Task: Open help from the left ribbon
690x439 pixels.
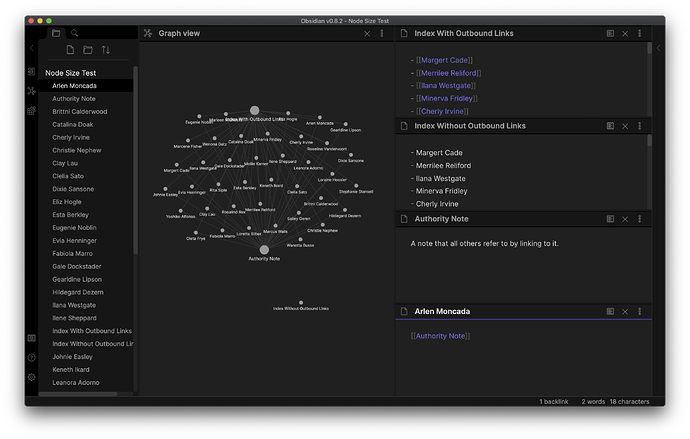Action: [31, 357]
